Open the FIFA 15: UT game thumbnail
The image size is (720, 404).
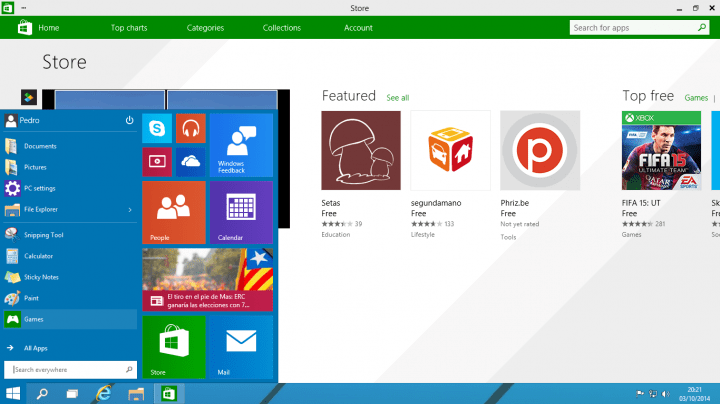(x=661, y=150)
